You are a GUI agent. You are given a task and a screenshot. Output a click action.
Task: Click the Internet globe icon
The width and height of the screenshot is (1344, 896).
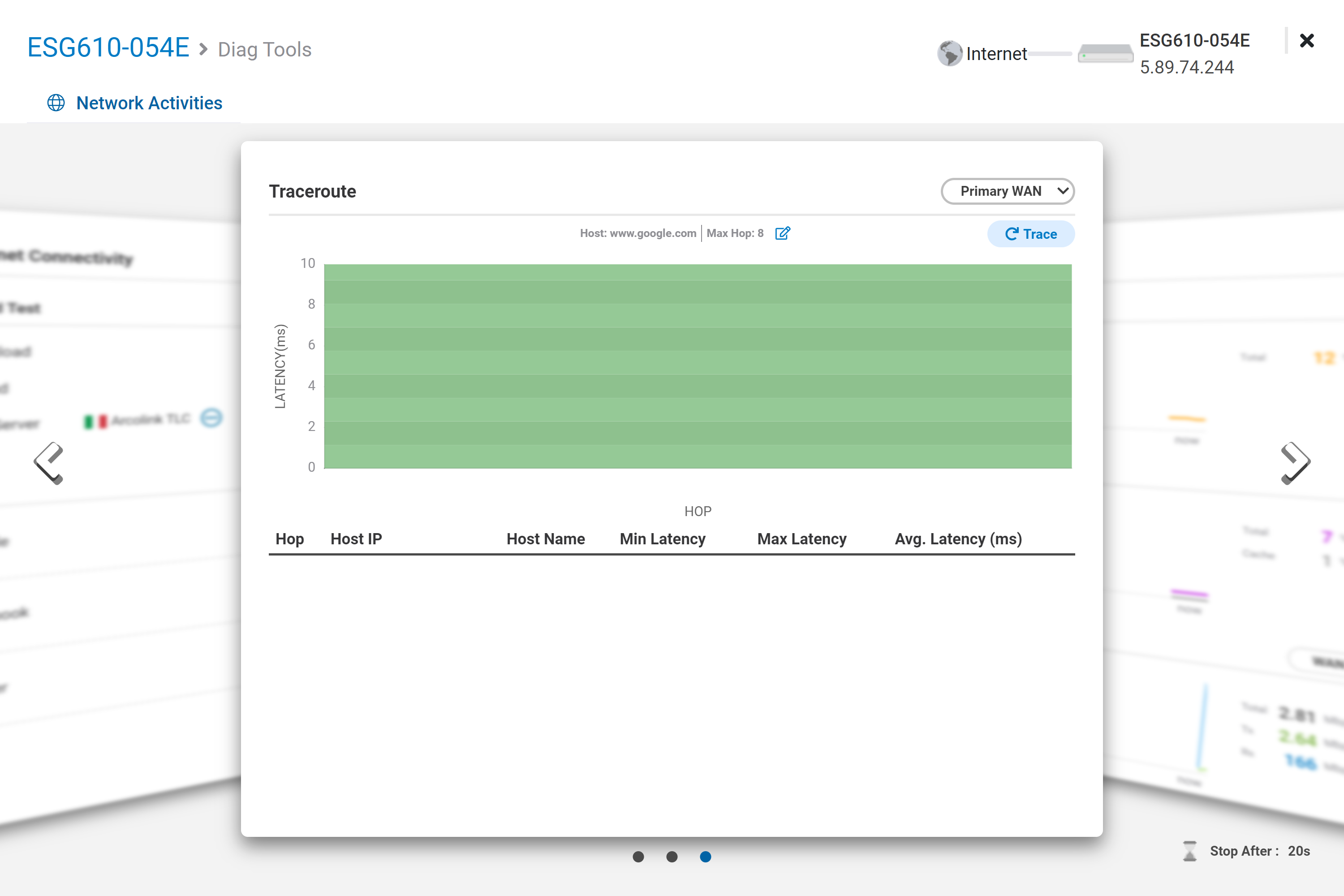point(950,54)
